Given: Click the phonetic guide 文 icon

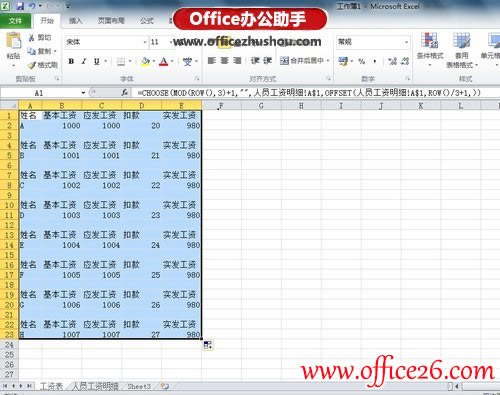Looking at the screenshot, I should (x=188, y=61).
